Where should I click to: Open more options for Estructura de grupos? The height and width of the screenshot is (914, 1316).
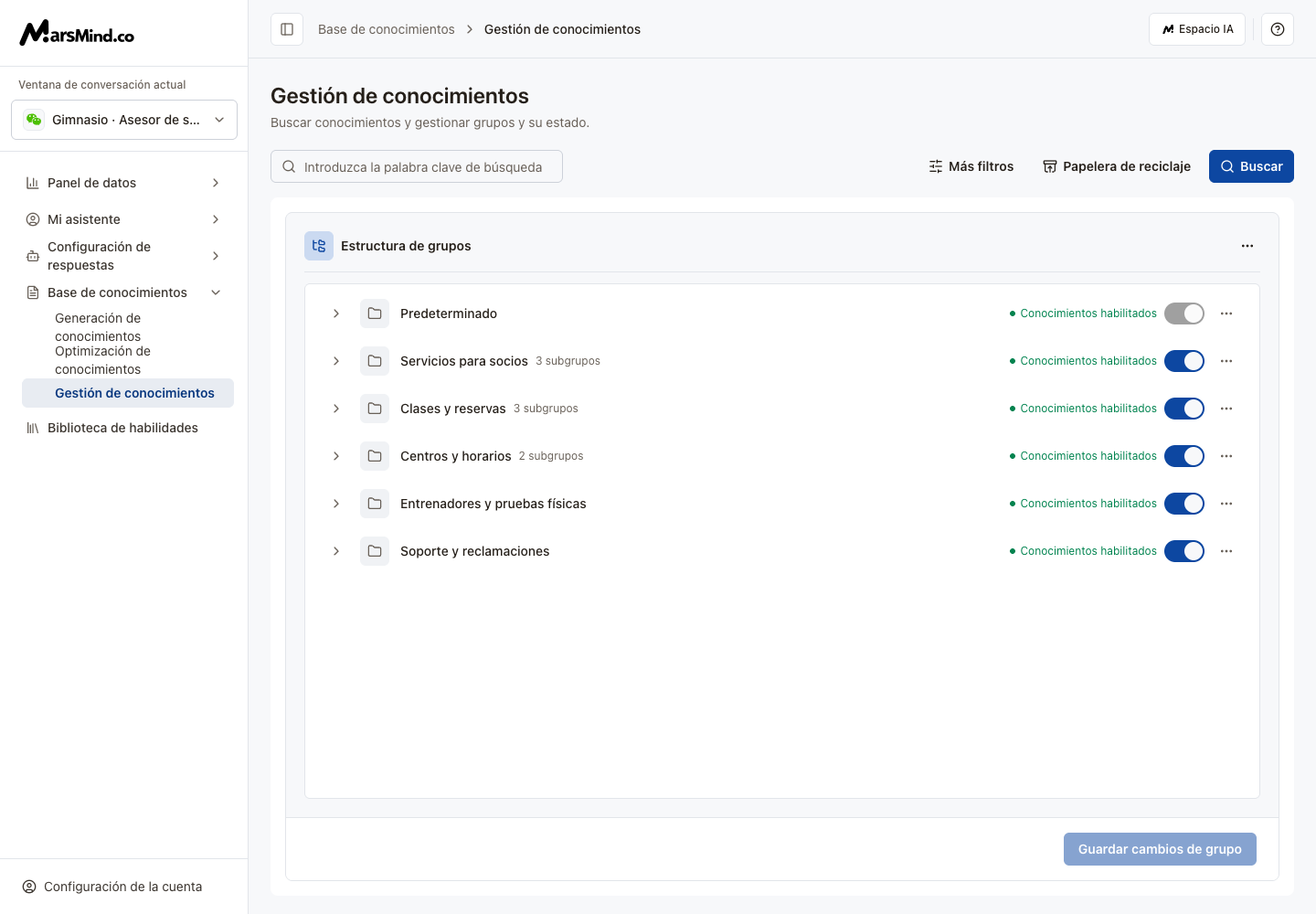[x=1247, y=246]
